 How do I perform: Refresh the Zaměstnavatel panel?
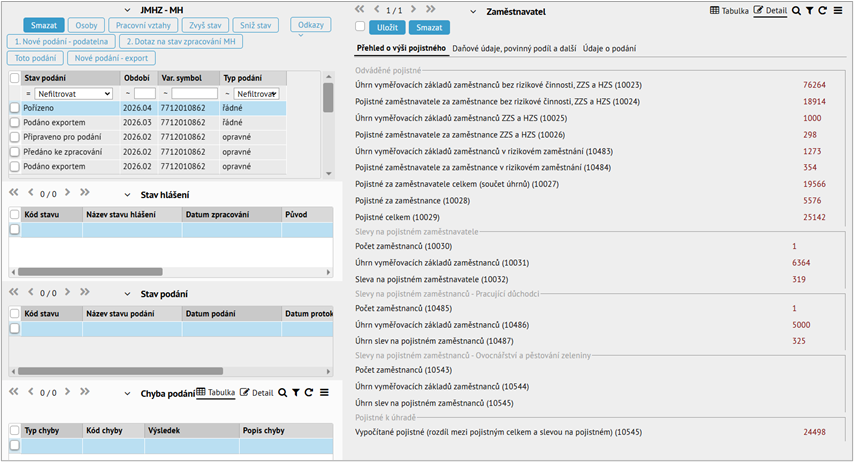click(x=823, y=11)
